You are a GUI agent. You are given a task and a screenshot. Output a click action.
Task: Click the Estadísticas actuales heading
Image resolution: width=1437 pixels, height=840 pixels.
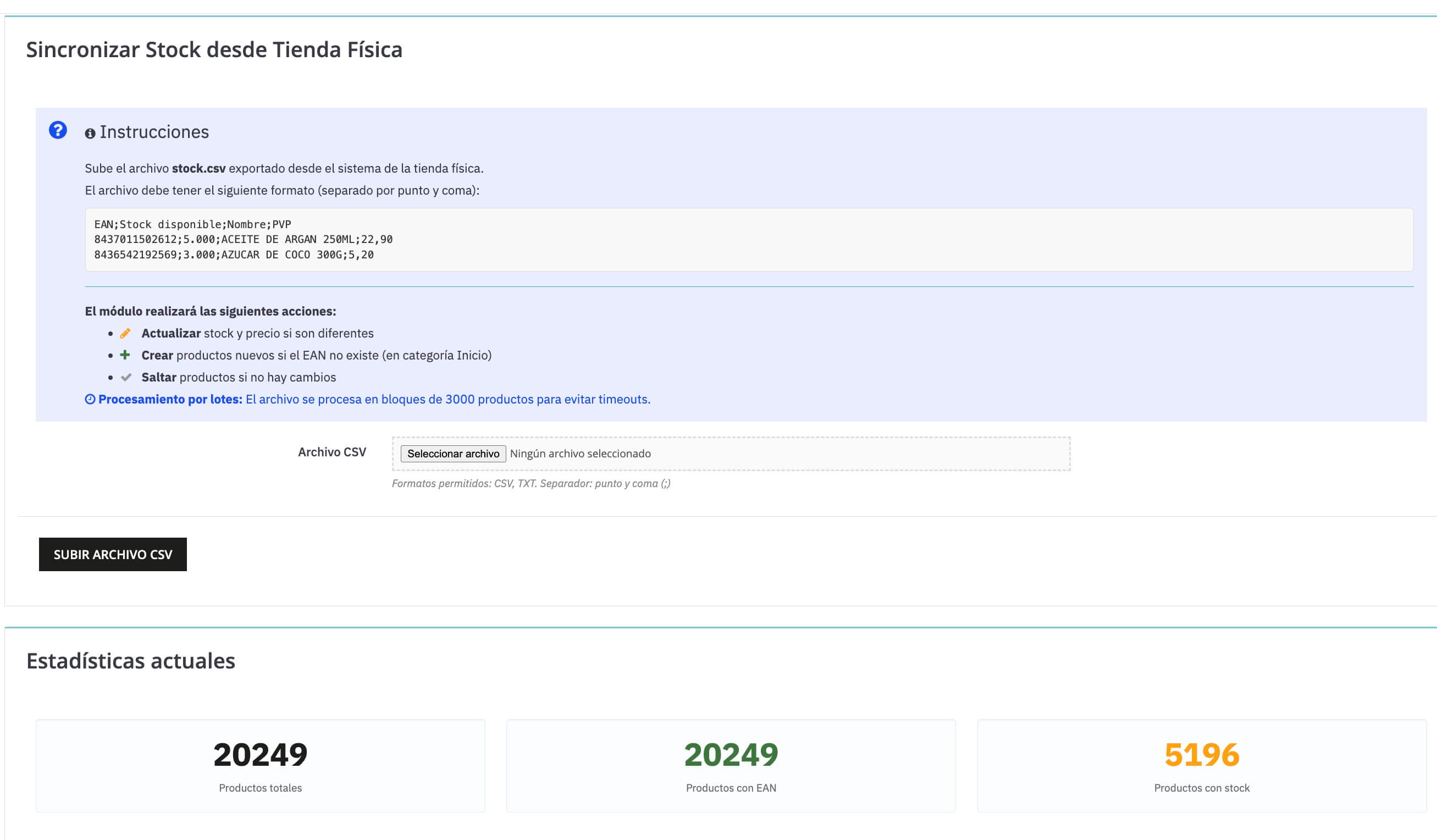(131, 660)
